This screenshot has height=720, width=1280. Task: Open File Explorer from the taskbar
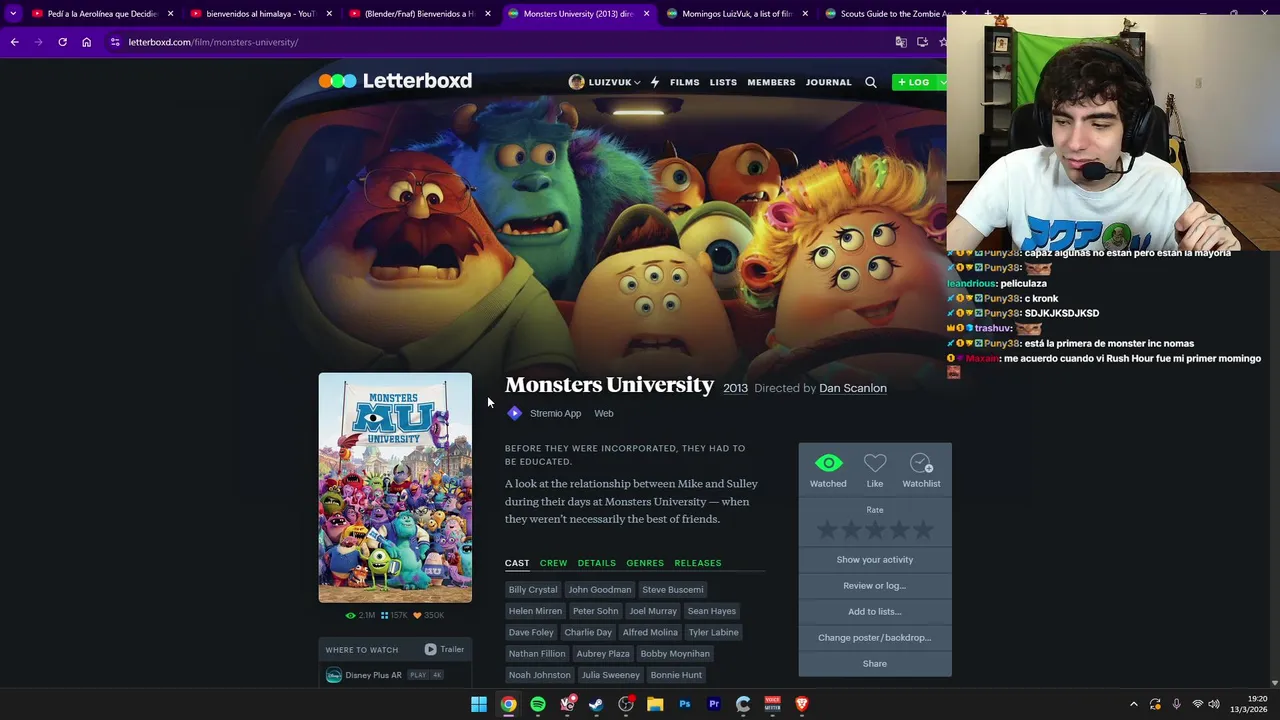pos(655,704)
